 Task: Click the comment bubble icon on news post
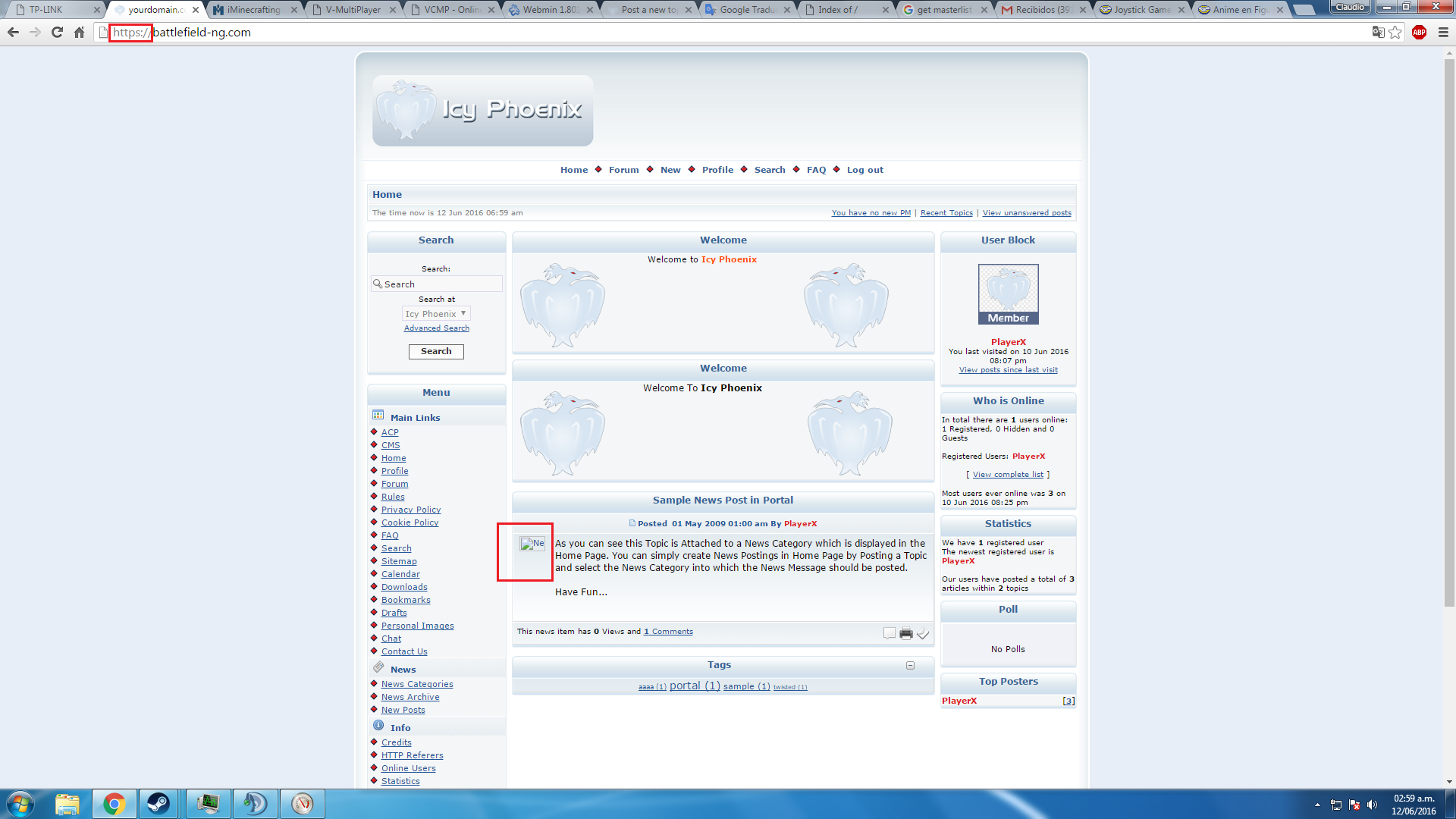coord(889,633)
